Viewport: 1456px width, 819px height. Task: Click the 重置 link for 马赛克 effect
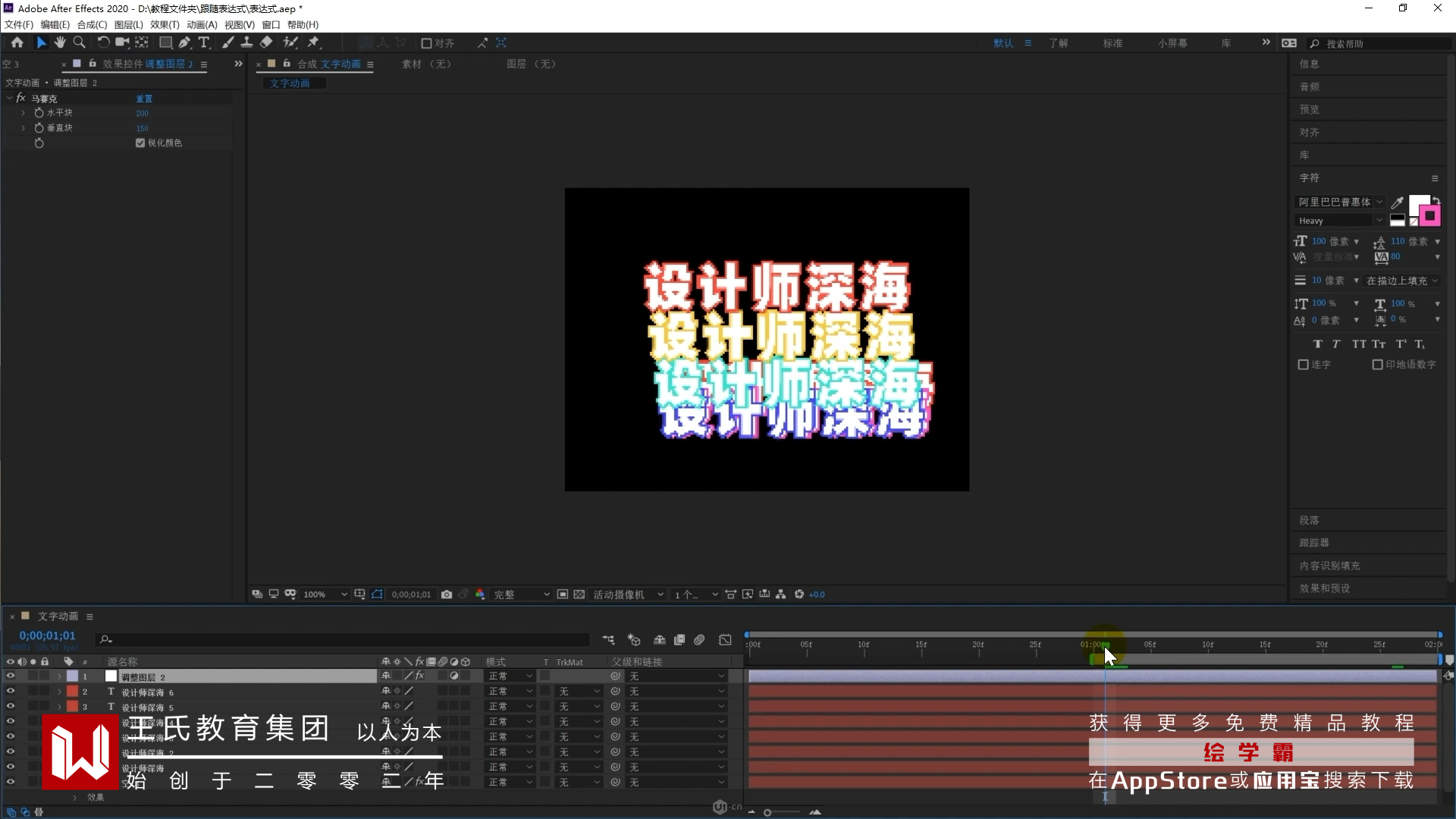144,99
